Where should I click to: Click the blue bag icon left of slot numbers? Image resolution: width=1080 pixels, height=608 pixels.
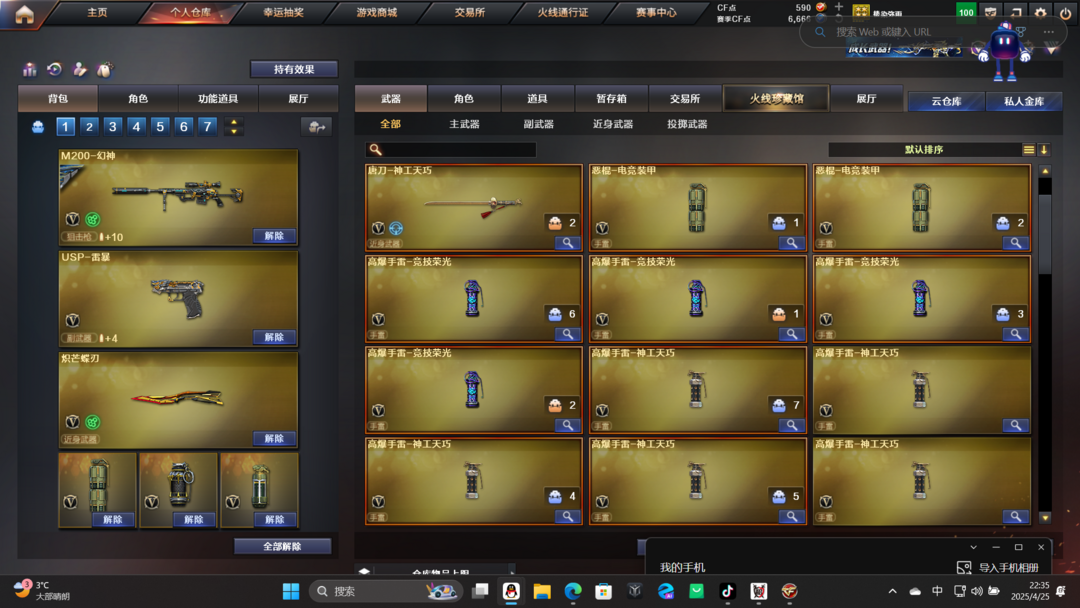click(x=38, y=127)
